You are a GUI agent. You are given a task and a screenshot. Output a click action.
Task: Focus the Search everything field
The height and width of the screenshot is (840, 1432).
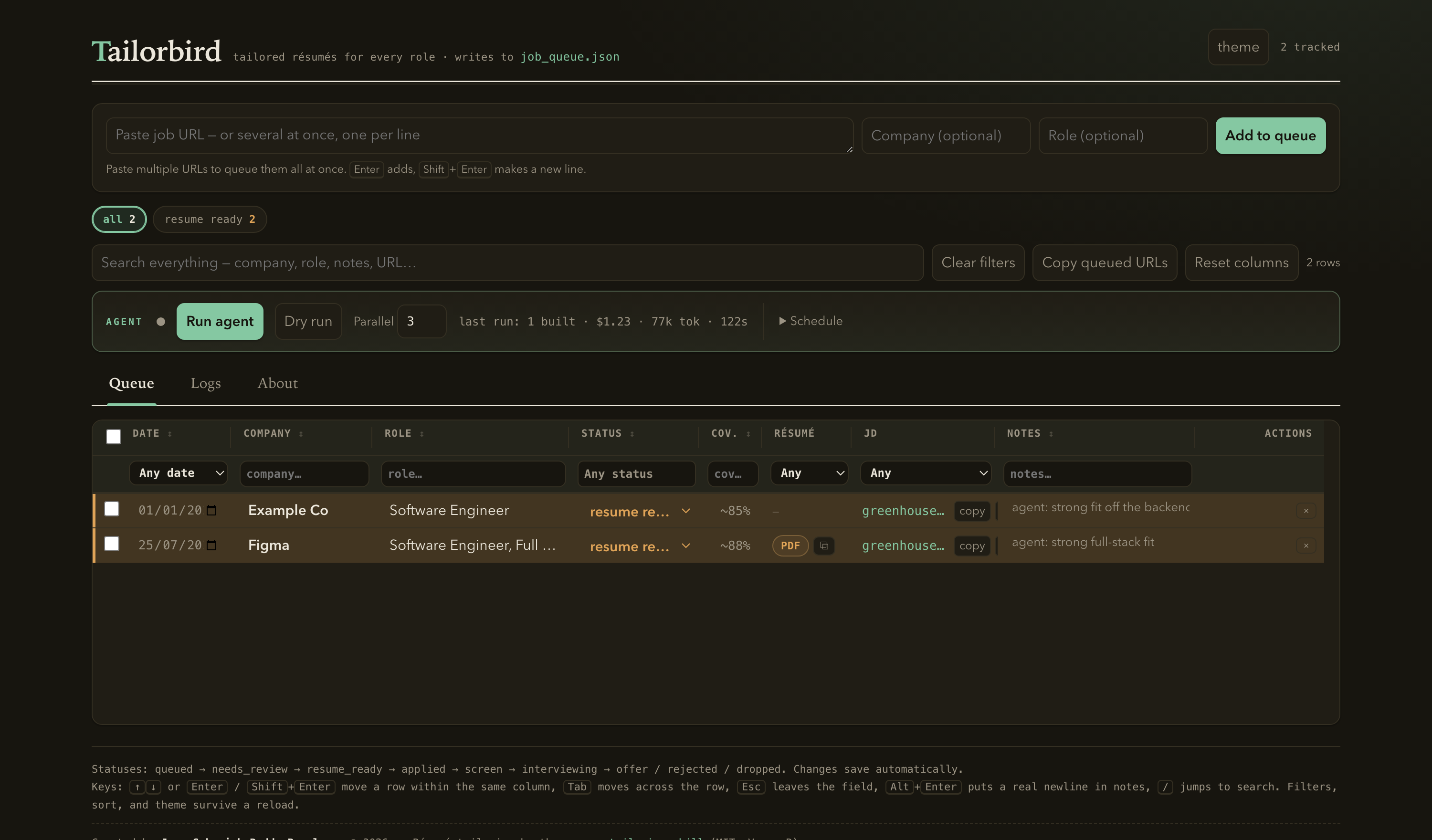tap(507, 262)
